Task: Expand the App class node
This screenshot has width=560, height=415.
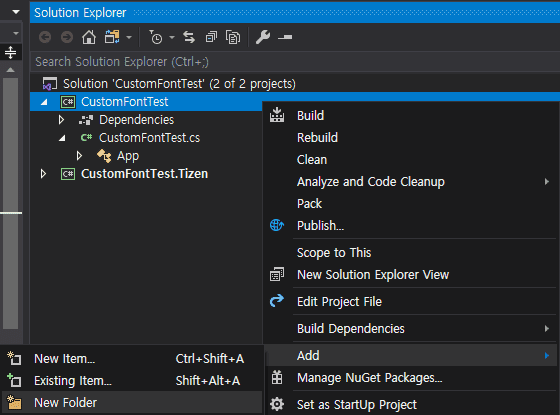Action: (79, 156)
